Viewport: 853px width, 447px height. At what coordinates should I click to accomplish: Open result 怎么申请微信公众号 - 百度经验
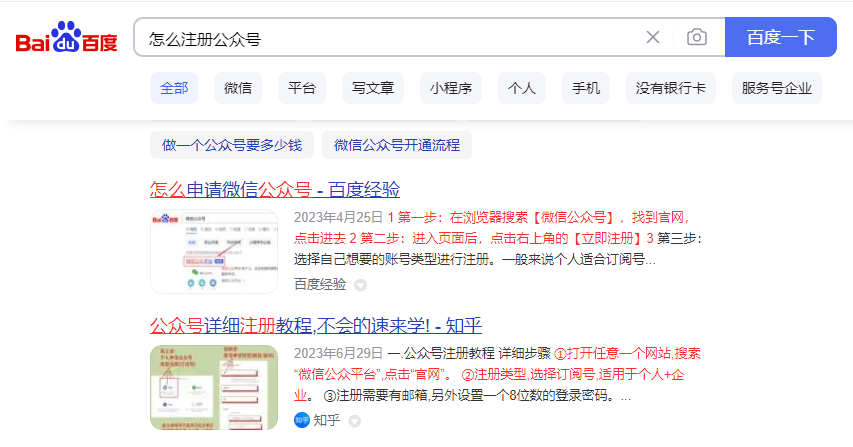pos(275,190)
